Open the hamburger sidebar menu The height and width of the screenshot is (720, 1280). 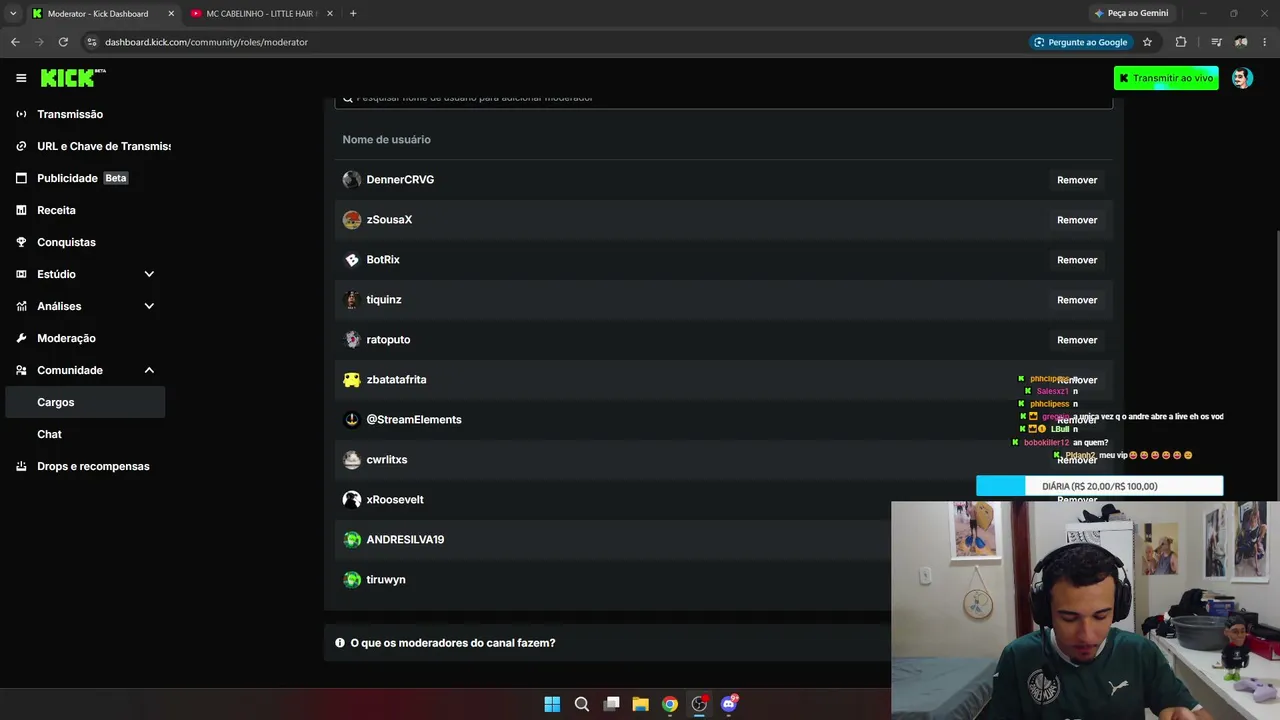click(x=21, y=78)
